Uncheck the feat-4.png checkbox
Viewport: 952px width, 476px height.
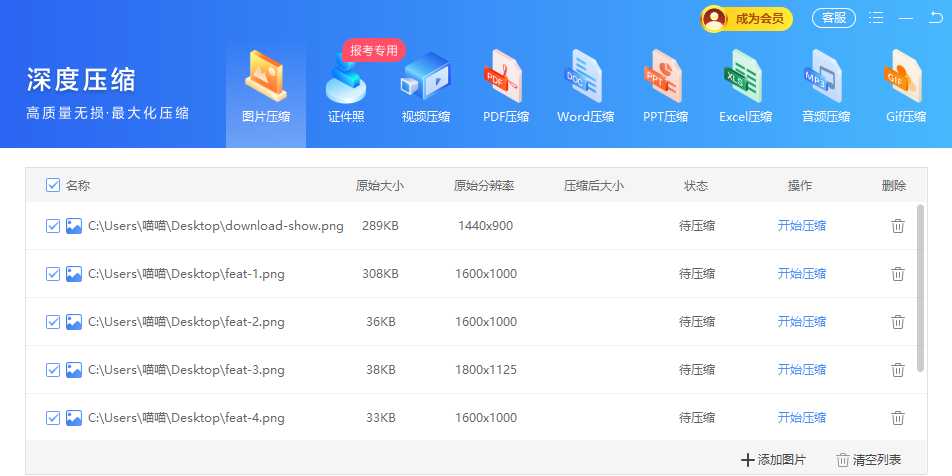(53, 418)
